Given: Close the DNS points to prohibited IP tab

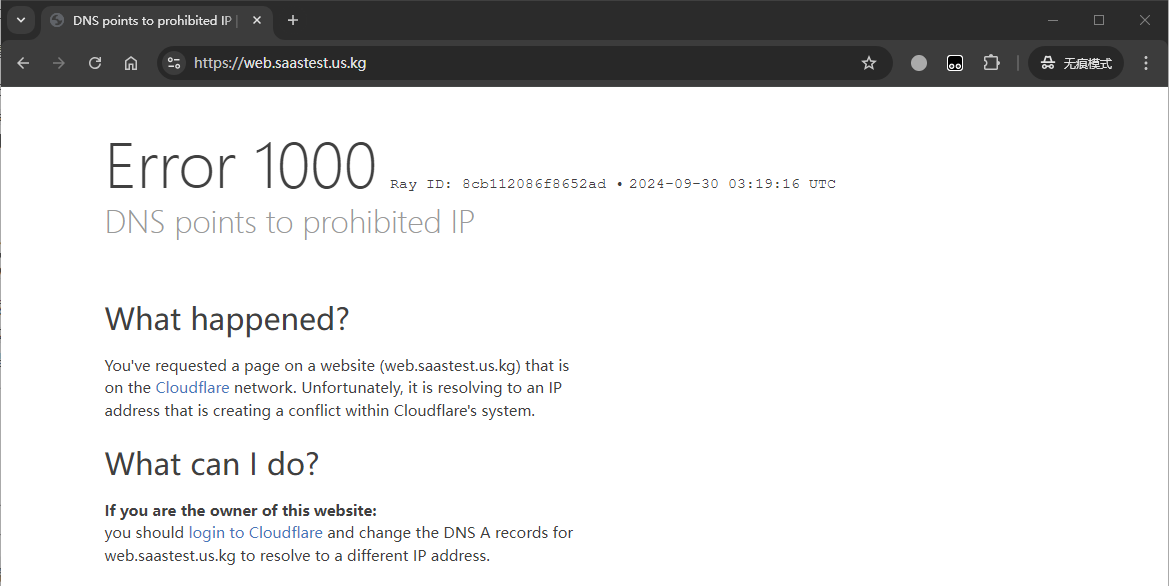Looking at the screenshot, I should (256, 20).
